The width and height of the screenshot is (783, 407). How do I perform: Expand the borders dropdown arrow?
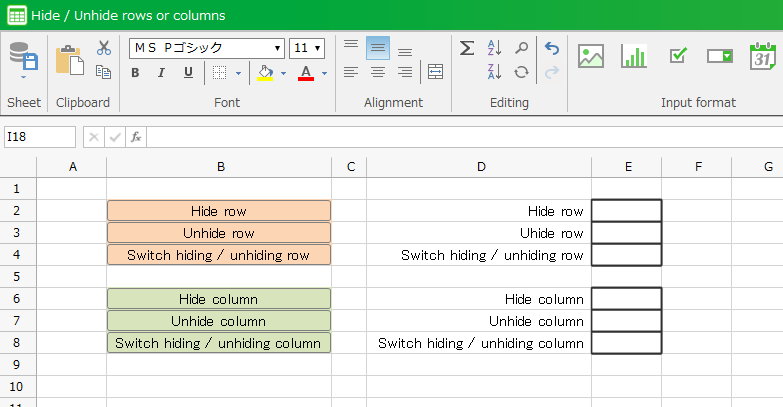(x=238, y=73)
